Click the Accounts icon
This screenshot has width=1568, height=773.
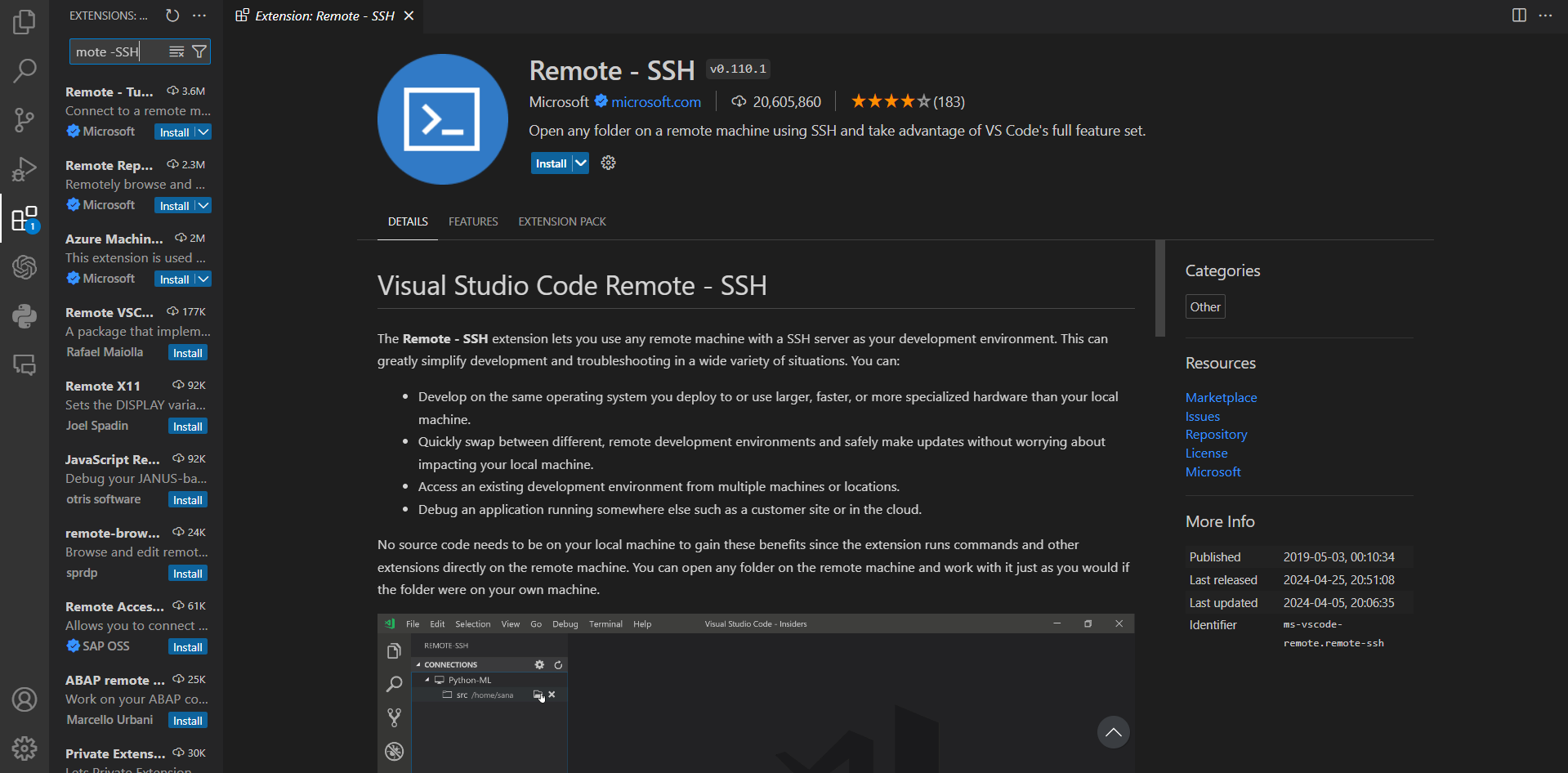[x=25, y=699]
